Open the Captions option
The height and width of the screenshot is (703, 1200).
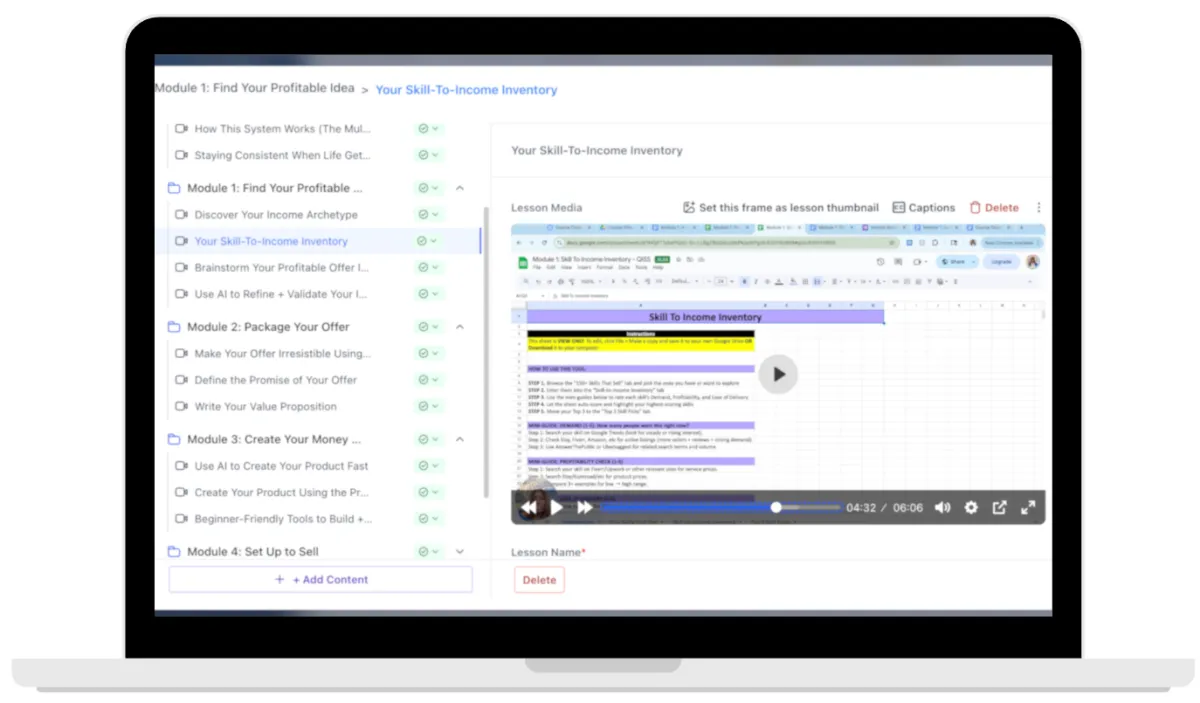pyautogui.click(x=923, y=208)
